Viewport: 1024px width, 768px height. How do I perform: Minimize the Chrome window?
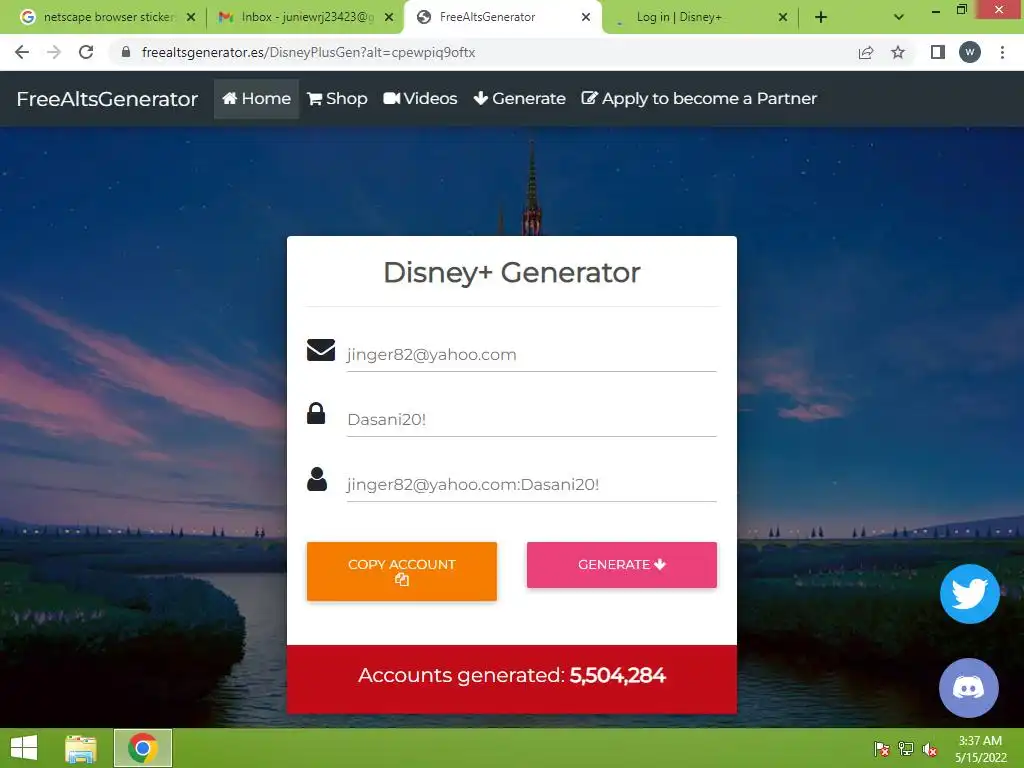pyautogui.click(x=936, y=10)
